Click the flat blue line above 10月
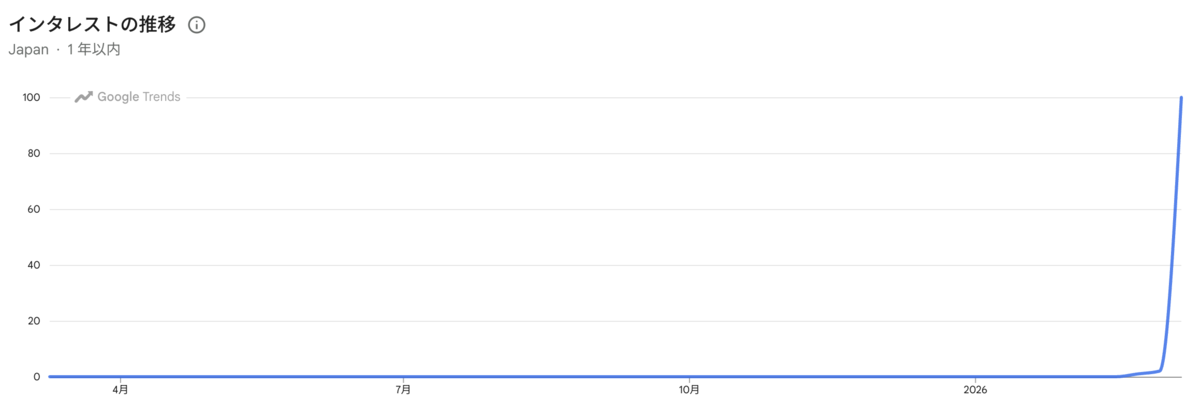Screen dimensions: 1200x415 pyautogui.click(x=688, y=377)
